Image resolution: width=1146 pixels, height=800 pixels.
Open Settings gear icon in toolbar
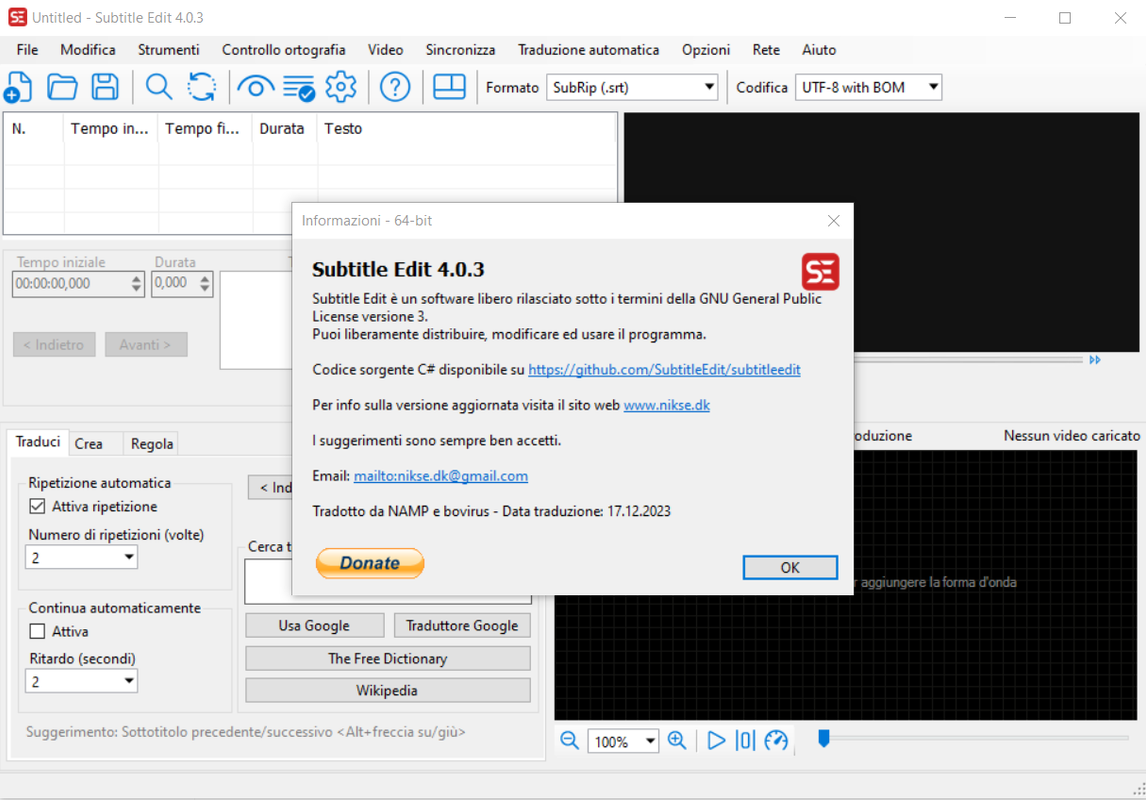tap(341, 87)
